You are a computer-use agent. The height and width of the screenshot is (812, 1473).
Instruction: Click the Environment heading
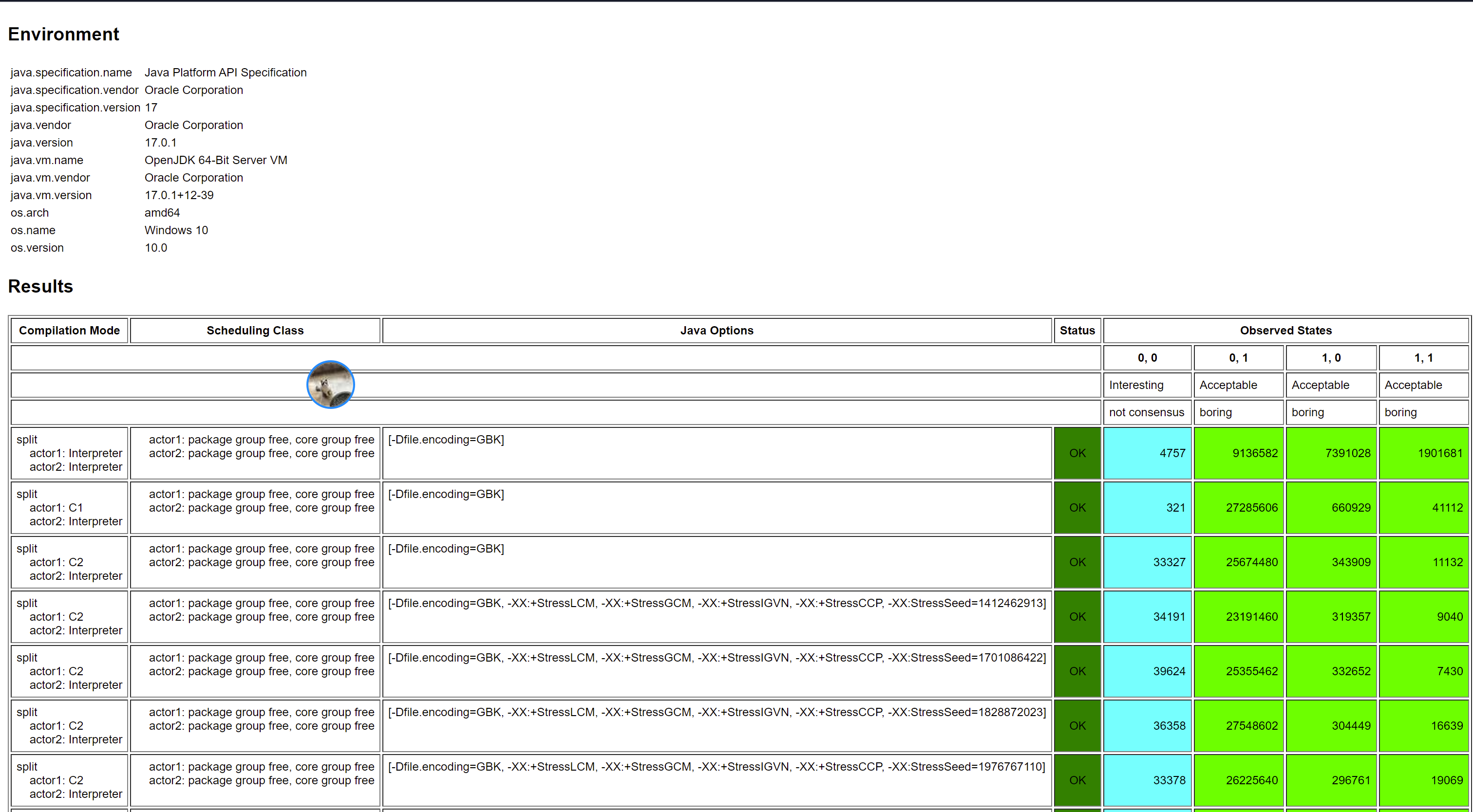(63, 34)
